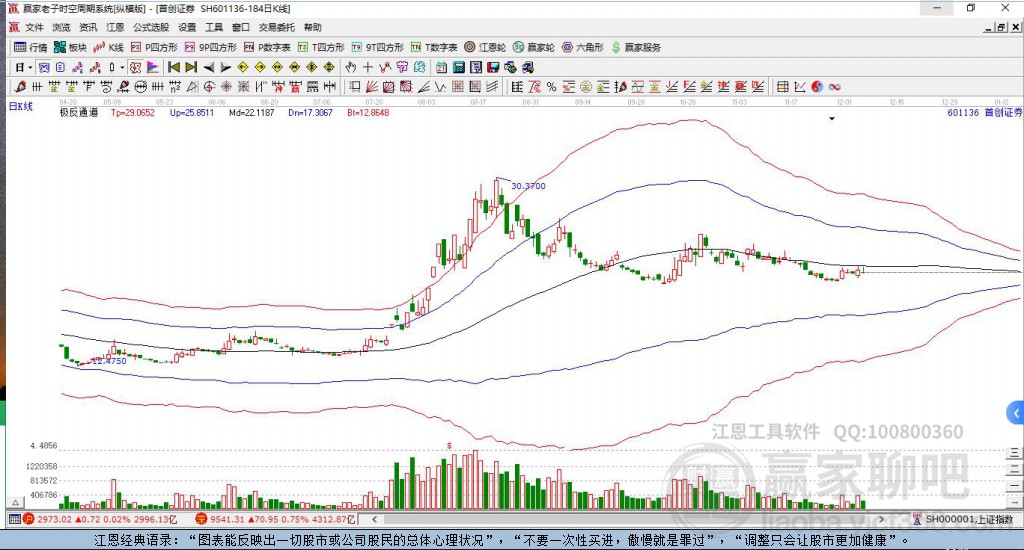Open the 设置 menu
This screenshot has width=1024, height=550.
tap(187, 27)
